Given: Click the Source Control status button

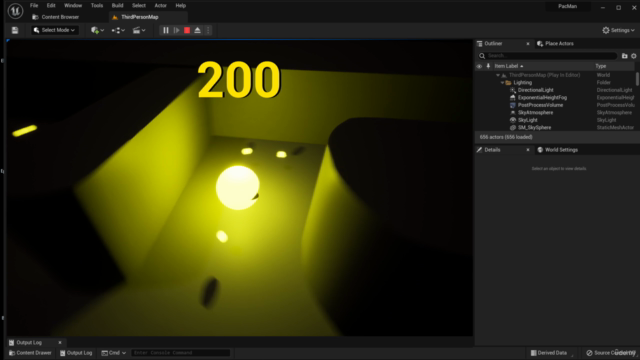Looking at the screenshot, I should pos(611,353).
